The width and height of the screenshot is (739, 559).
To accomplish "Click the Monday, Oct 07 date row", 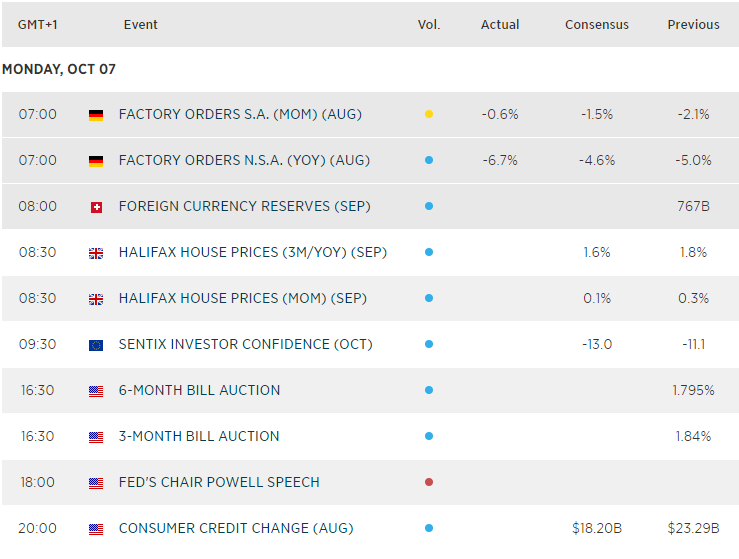I will 60,70.
